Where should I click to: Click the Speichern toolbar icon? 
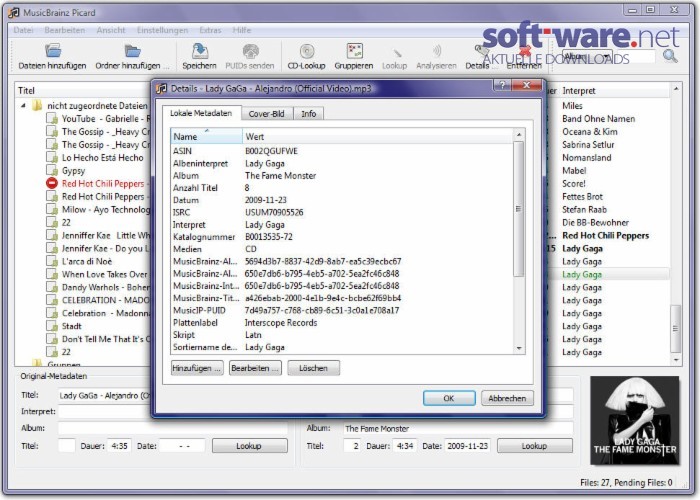(x=200, y=50)
